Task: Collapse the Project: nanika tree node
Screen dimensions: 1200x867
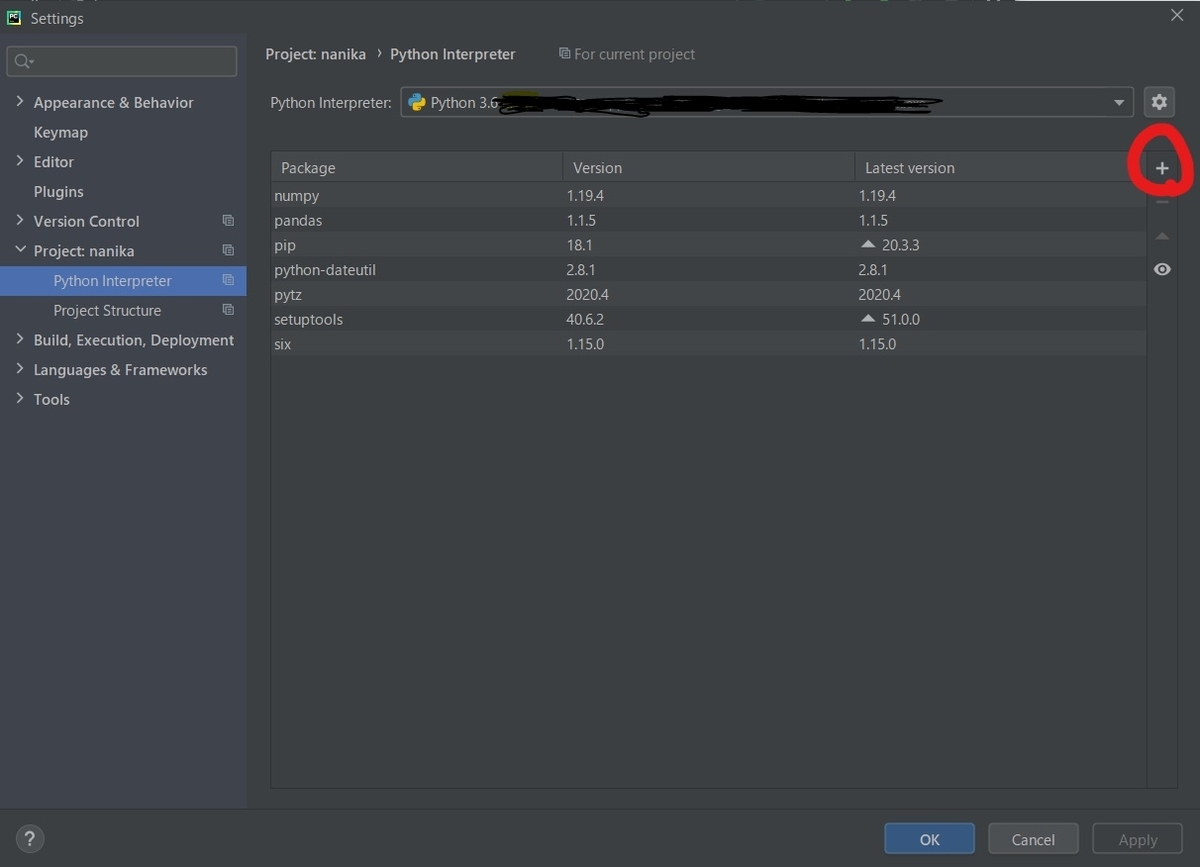Action: [20, 250]
